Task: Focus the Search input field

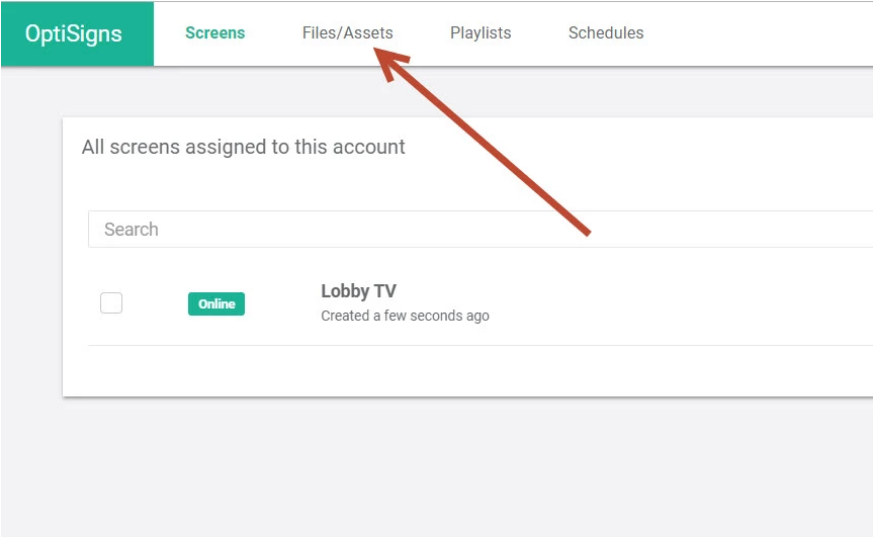Action: (x=480, y=229)
